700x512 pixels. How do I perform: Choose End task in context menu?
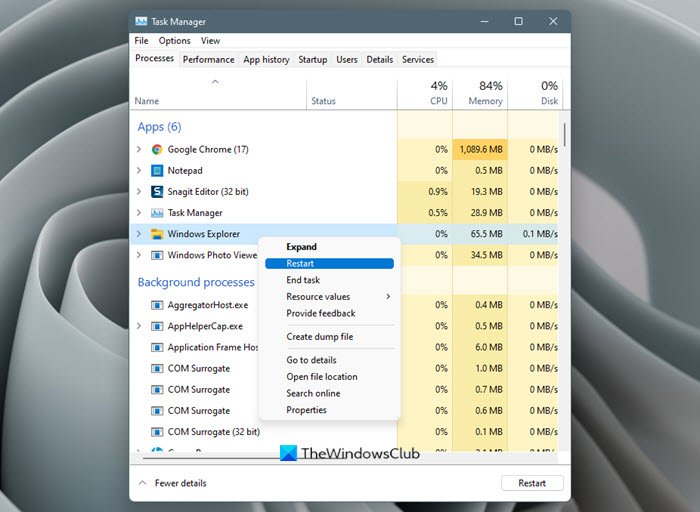coord(329,280)
